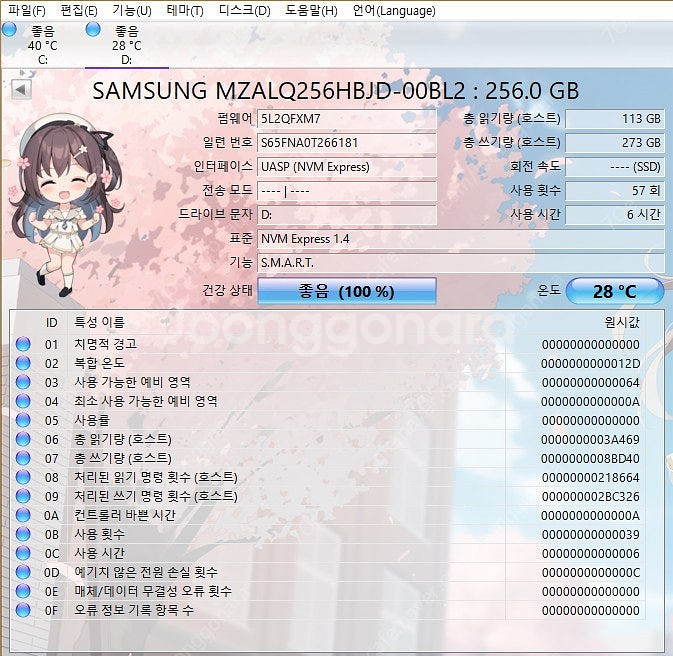Select the attribute row 복합 온도
The width and height of the screenshot is (673, 656).
(x=328, y=363)
